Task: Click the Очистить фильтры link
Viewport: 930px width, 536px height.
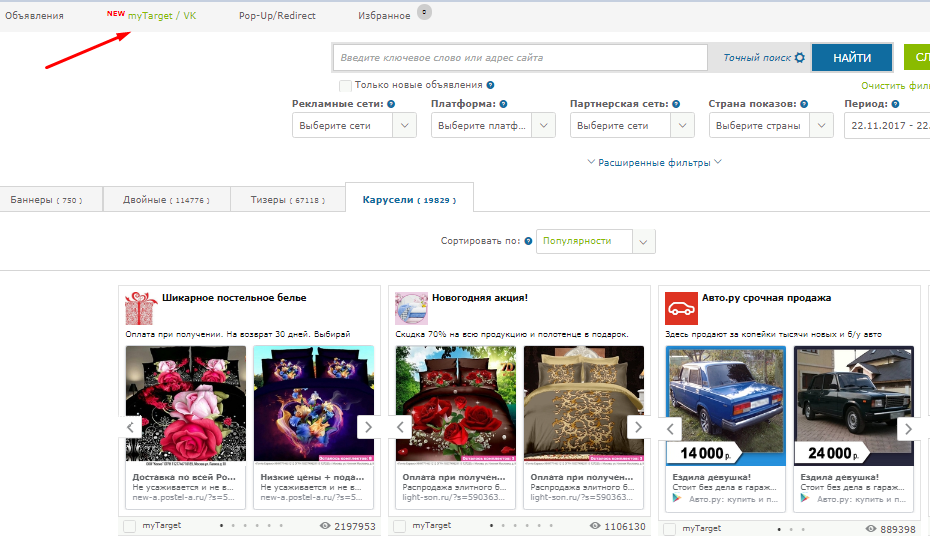Action: (x=896, y=85)
